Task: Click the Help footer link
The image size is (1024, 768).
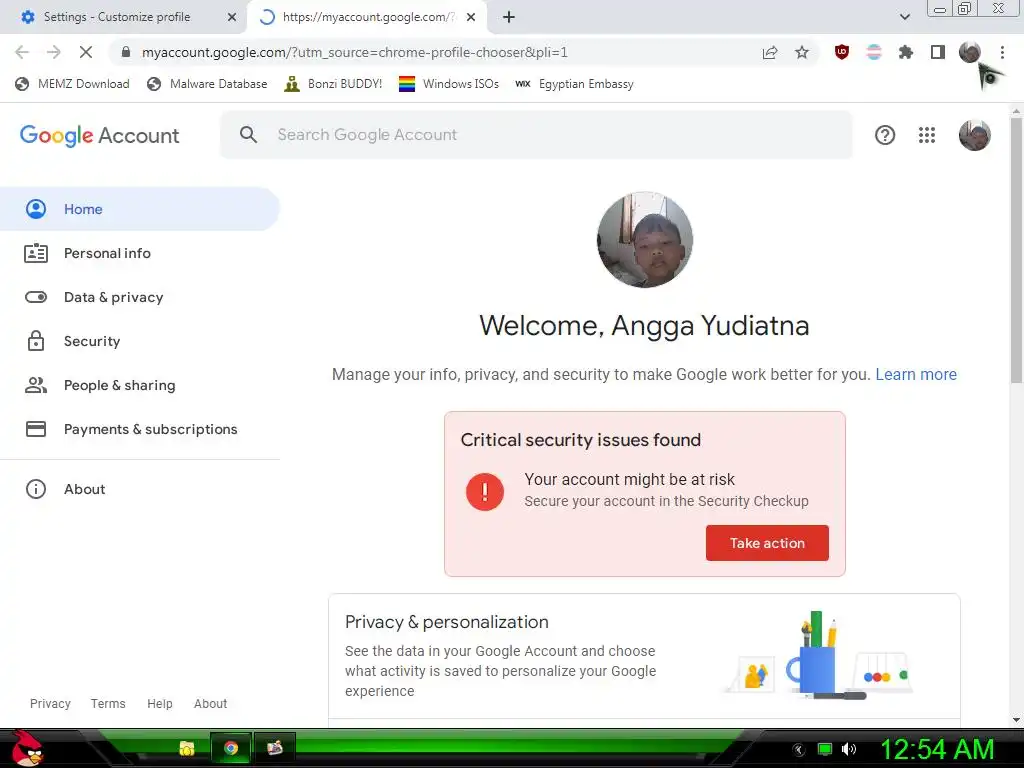Action: point(159,703)
